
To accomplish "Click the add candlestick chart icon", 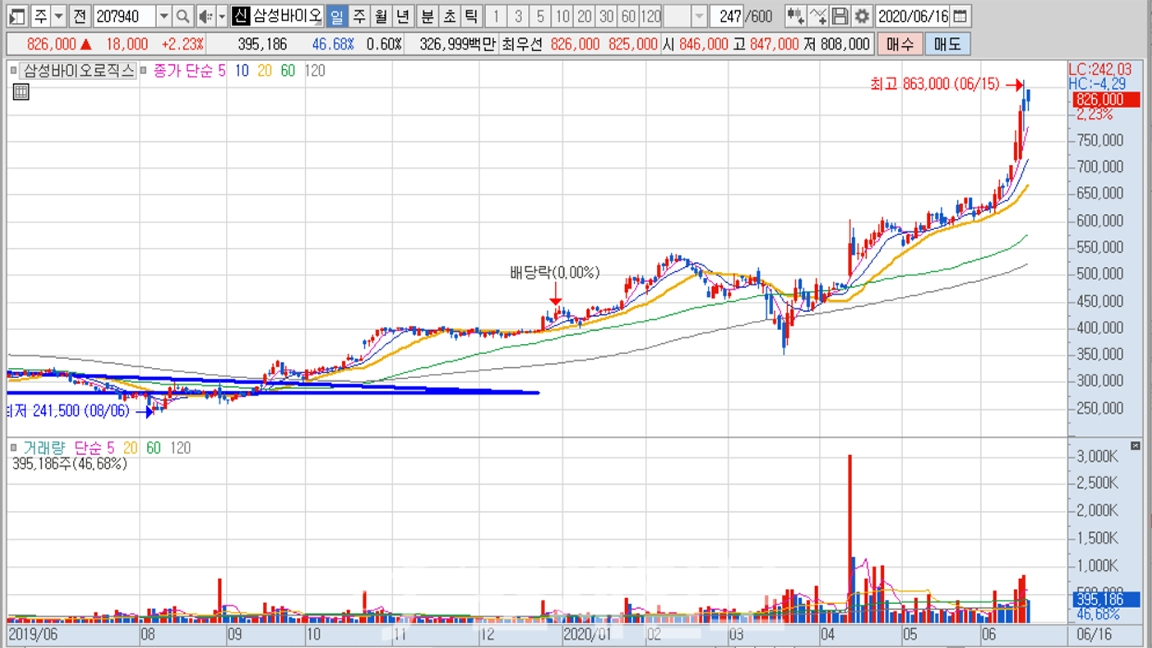I will (795, 16).
